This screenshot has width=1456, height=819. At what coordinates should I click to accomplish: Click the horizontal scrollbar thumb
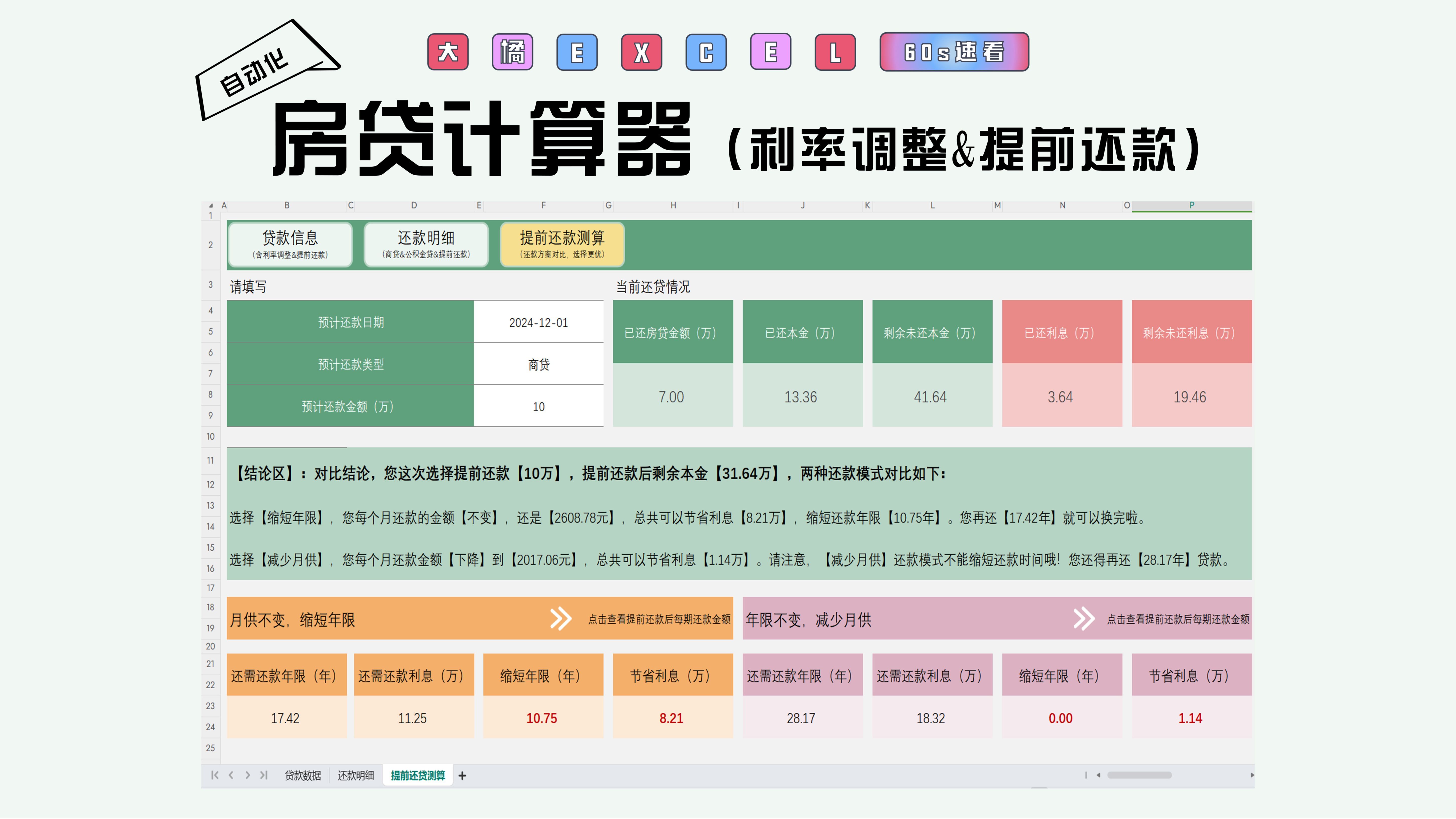click(1139, 775)
